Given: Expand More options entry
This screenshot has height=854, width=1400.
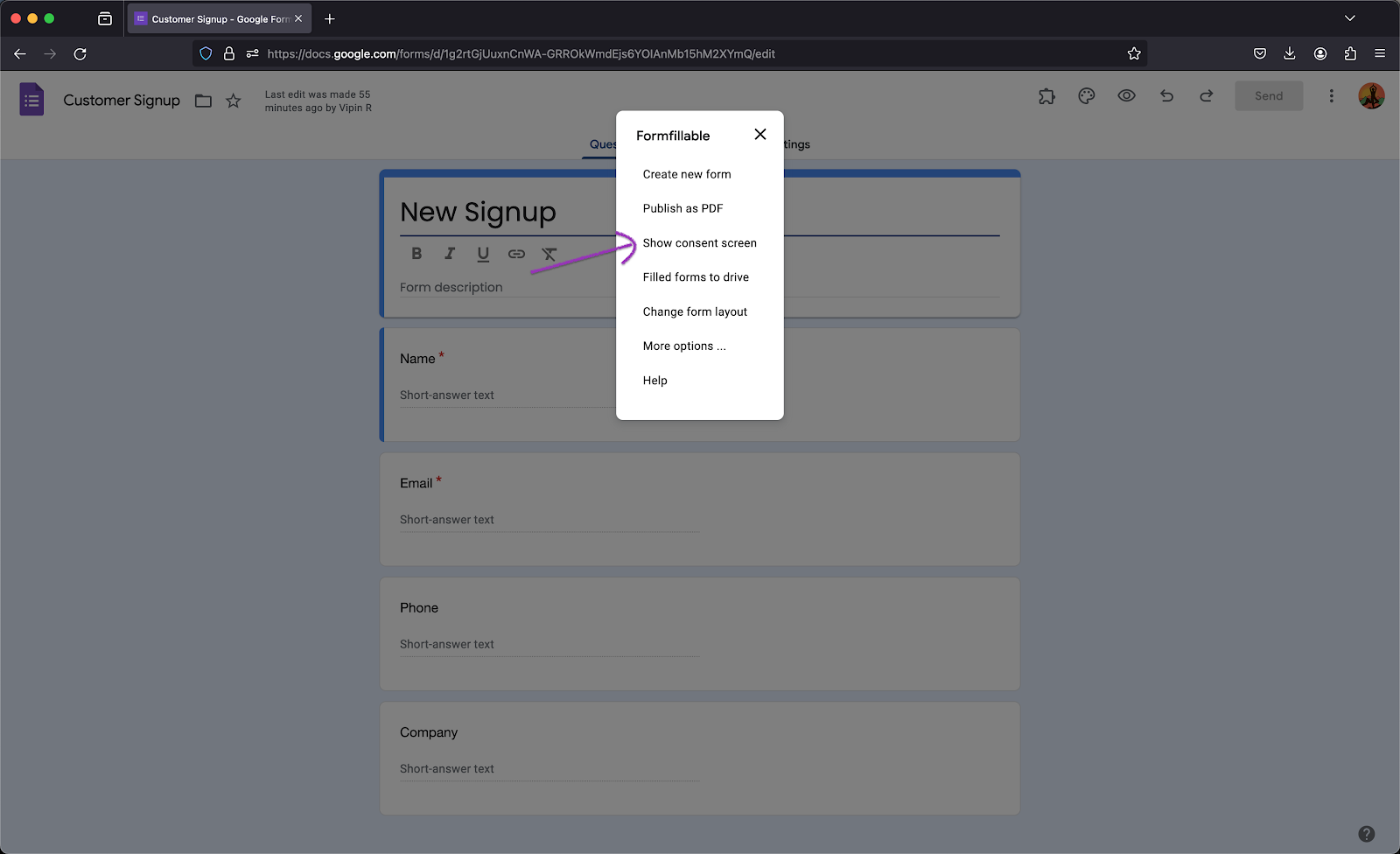Looking at the screenshot, I should [683, 346].
